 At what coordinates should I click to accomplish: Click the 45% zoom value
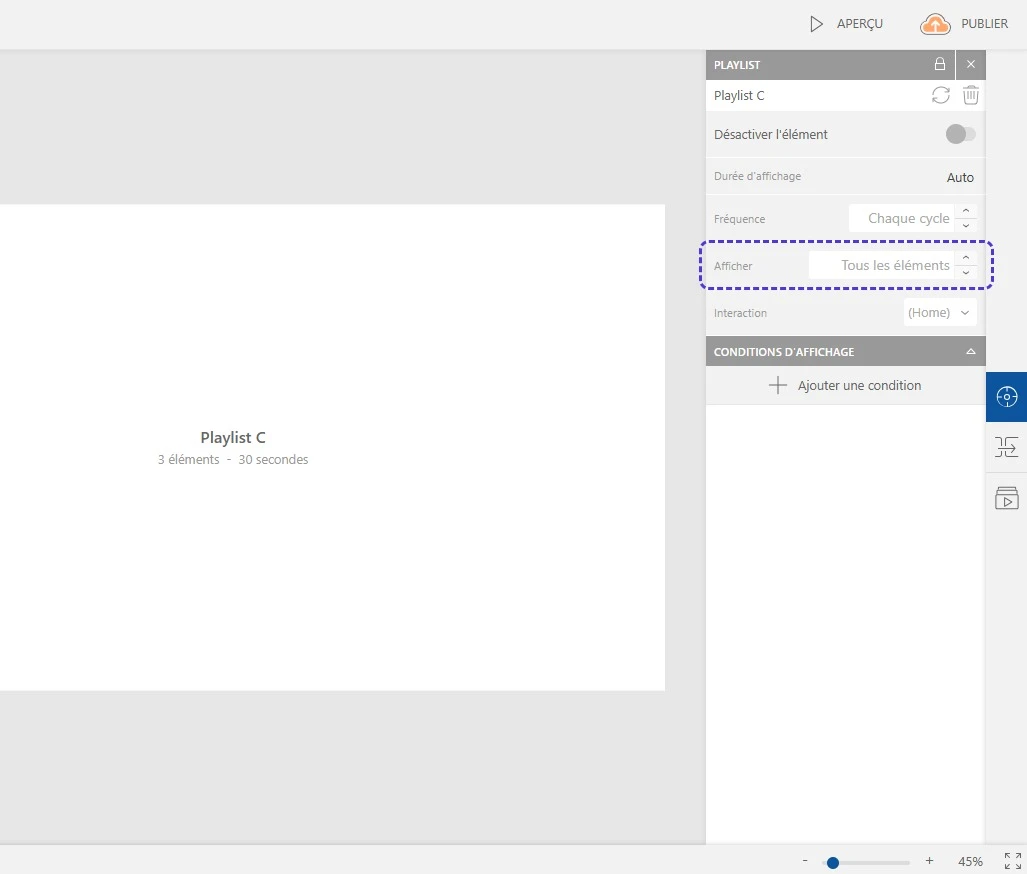[970, 862]
